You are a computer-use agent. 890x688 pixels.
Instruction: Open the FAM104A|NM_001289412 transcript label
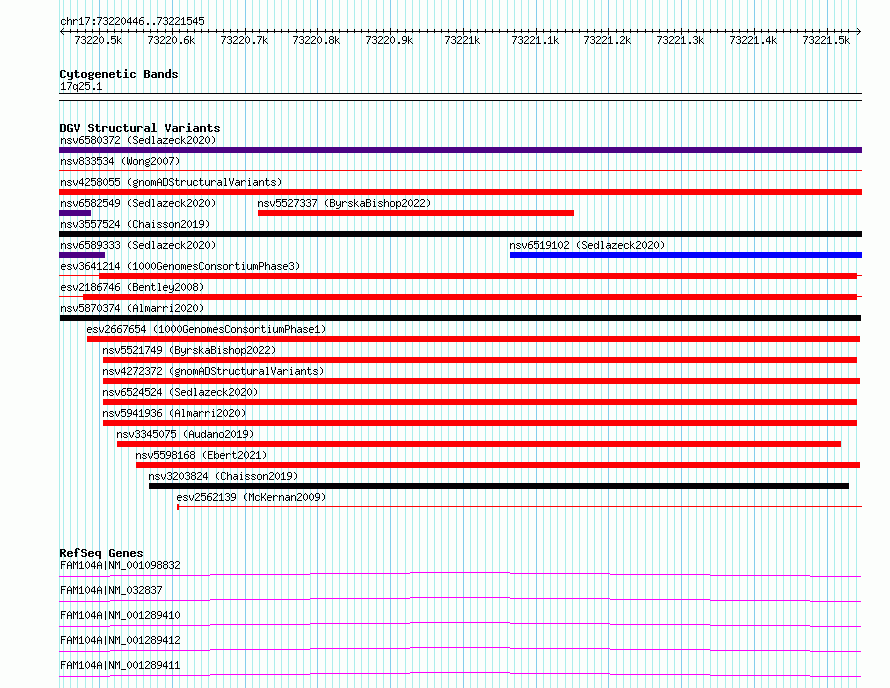120,640
